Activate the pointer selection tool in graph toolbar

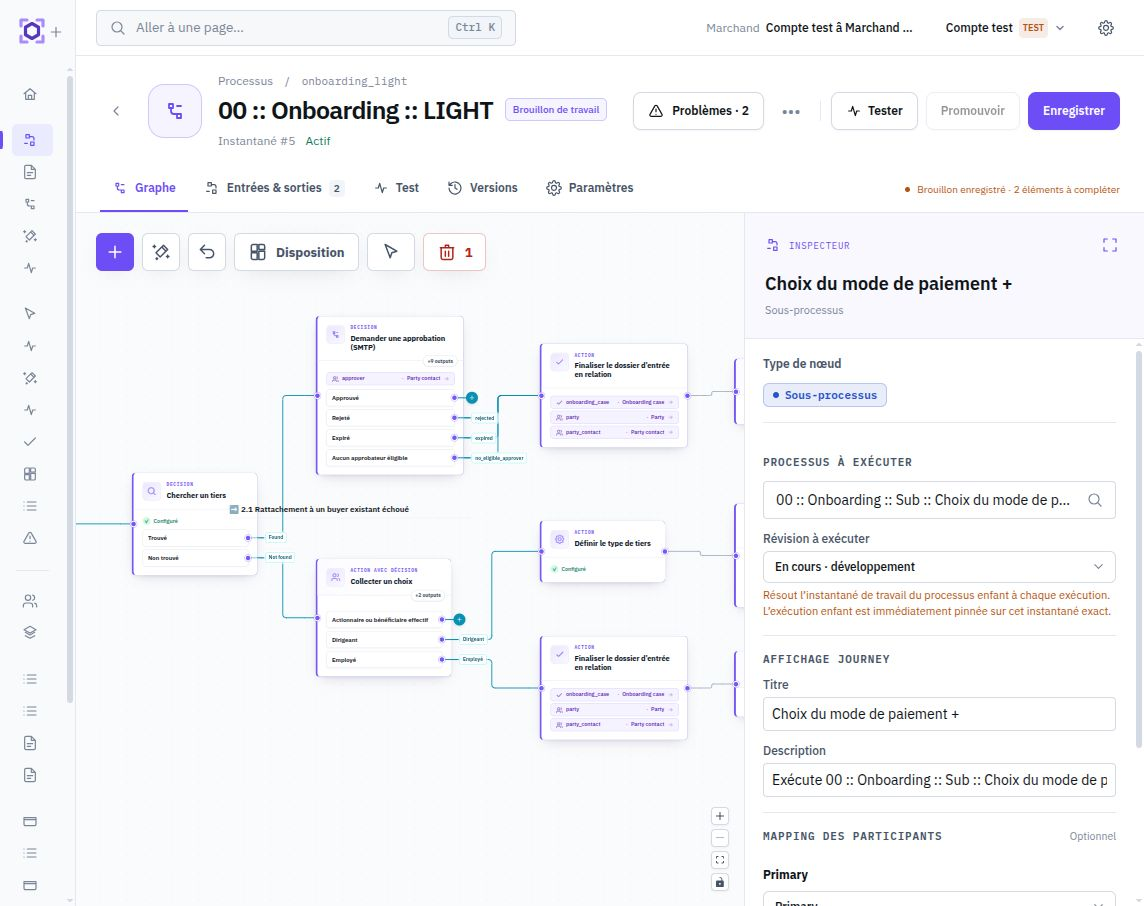coord(391,252)
